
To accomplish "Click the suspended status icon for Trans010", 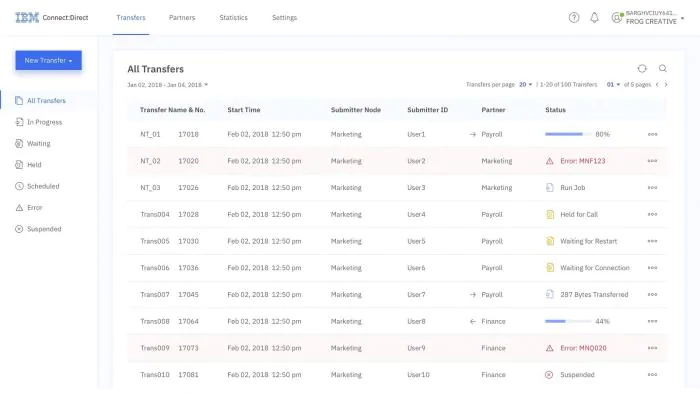I will click(x=549, y=375).
